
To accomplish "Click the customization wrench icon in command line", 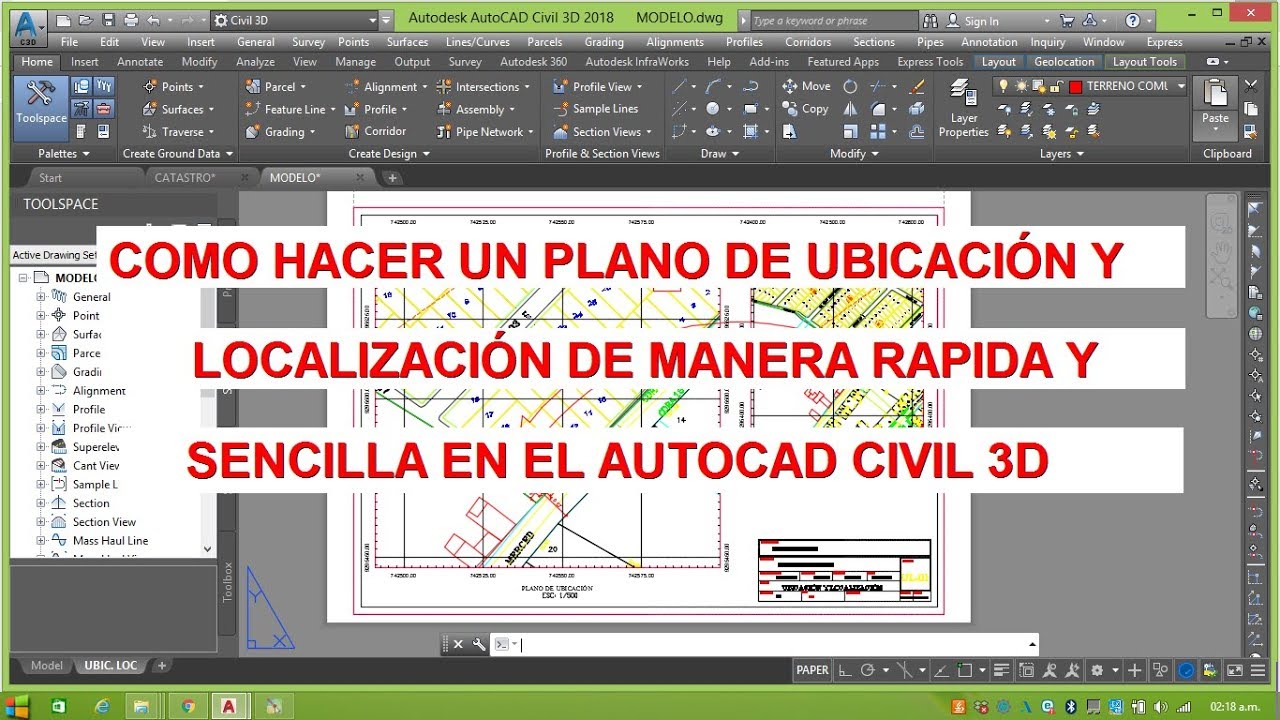I will 478,644.
